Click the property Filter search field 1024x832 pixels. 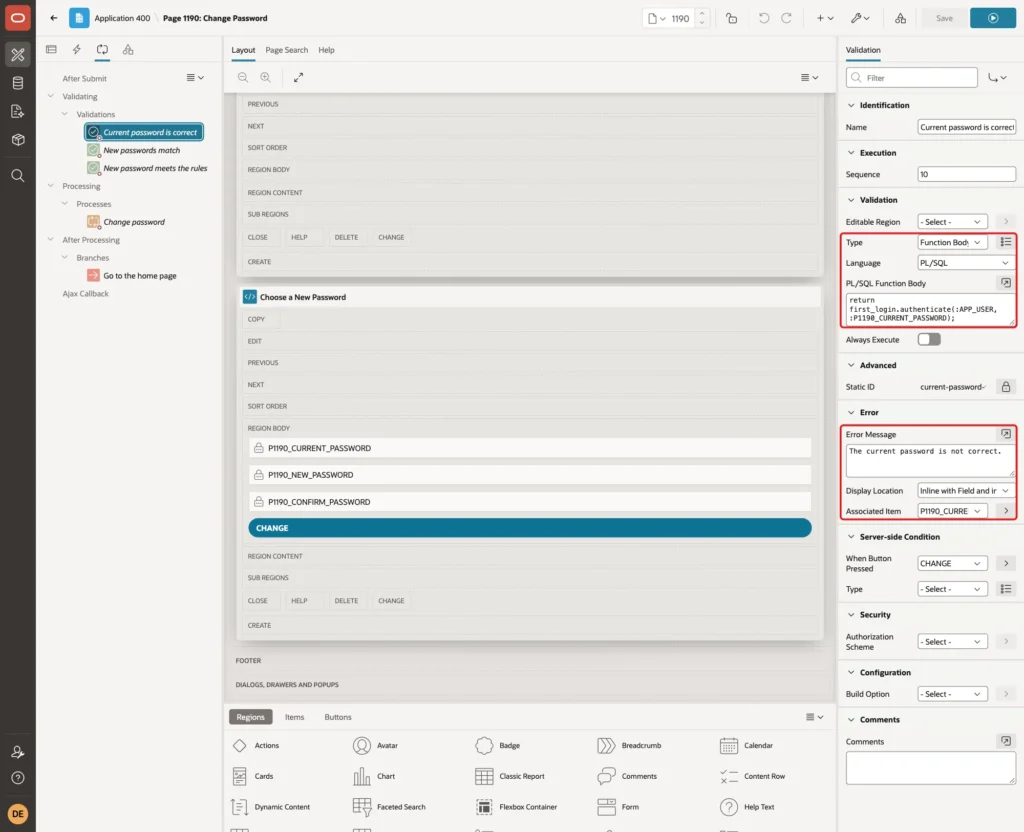[x=912, y=78]
